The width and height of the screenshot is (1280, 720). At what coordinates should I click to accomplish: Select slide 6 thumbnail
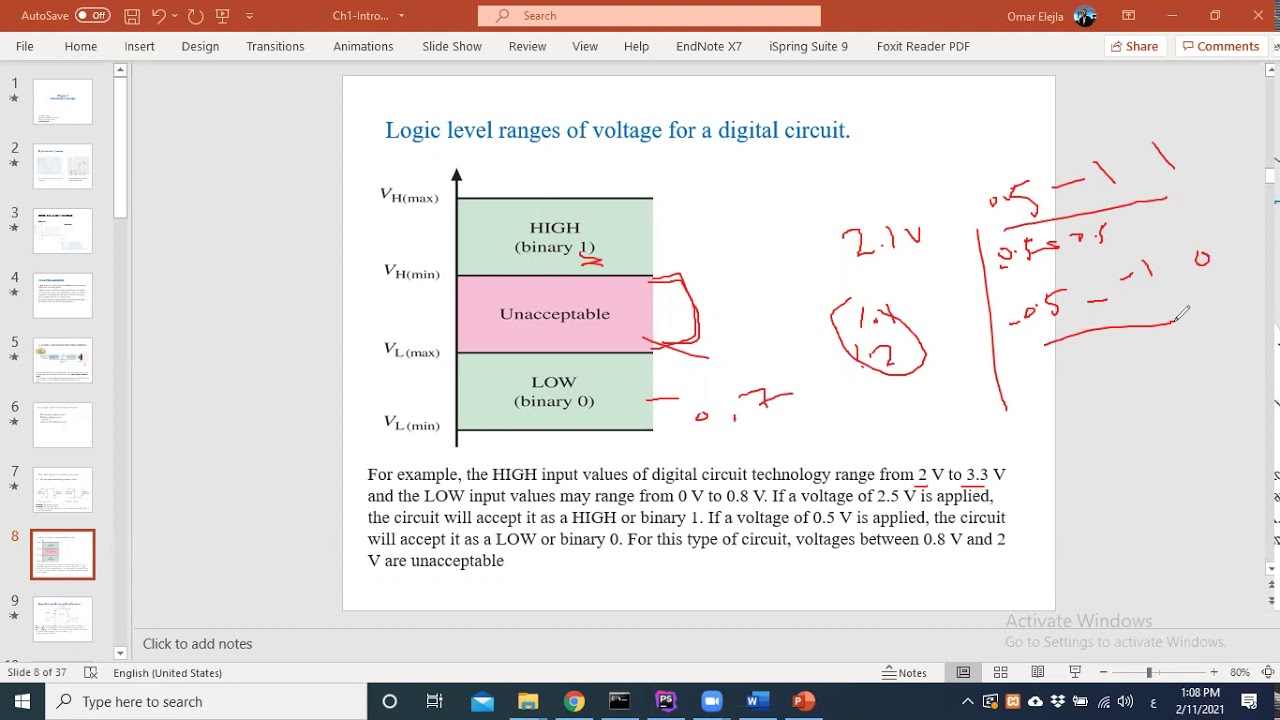pyautogui.click(x=63, y=425)
